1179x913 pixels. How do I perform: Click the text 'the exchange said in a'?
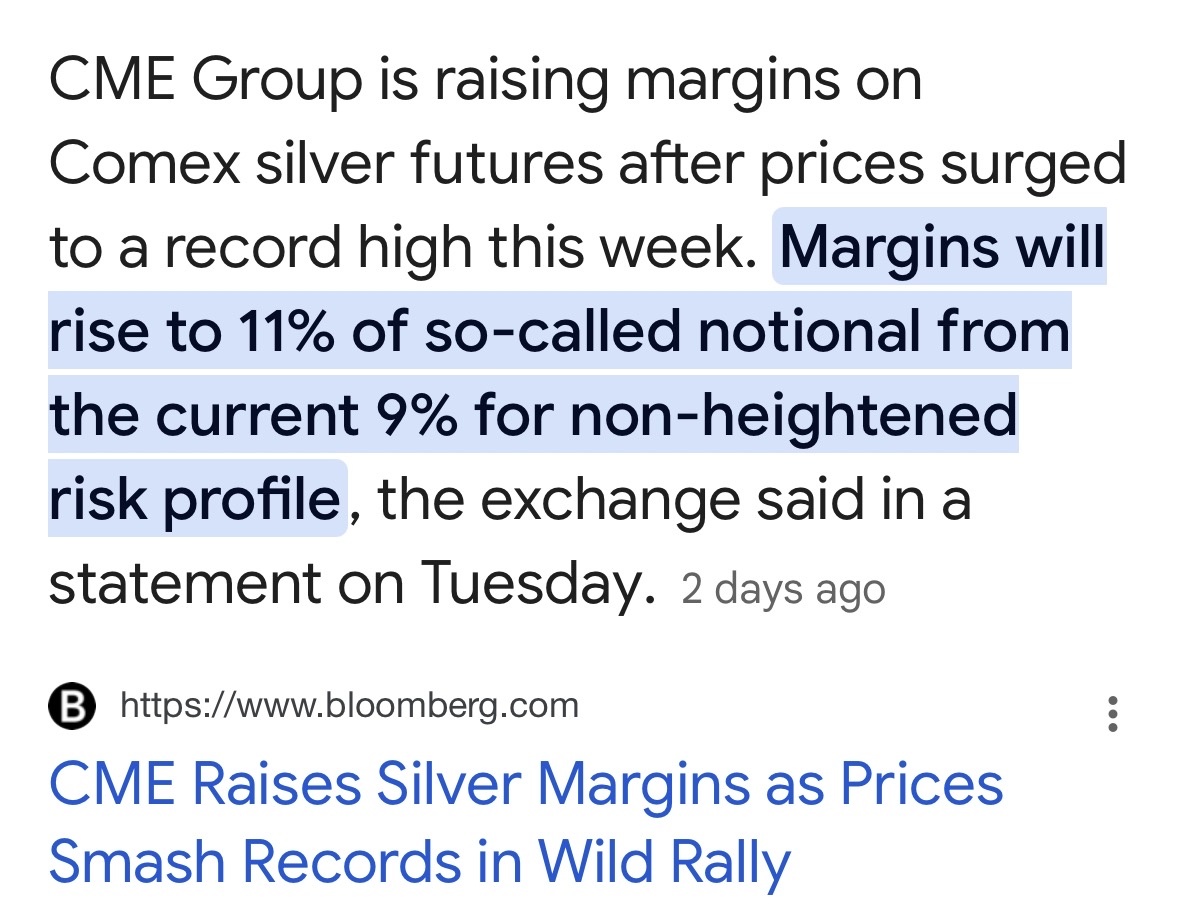[x=674, y=499]
